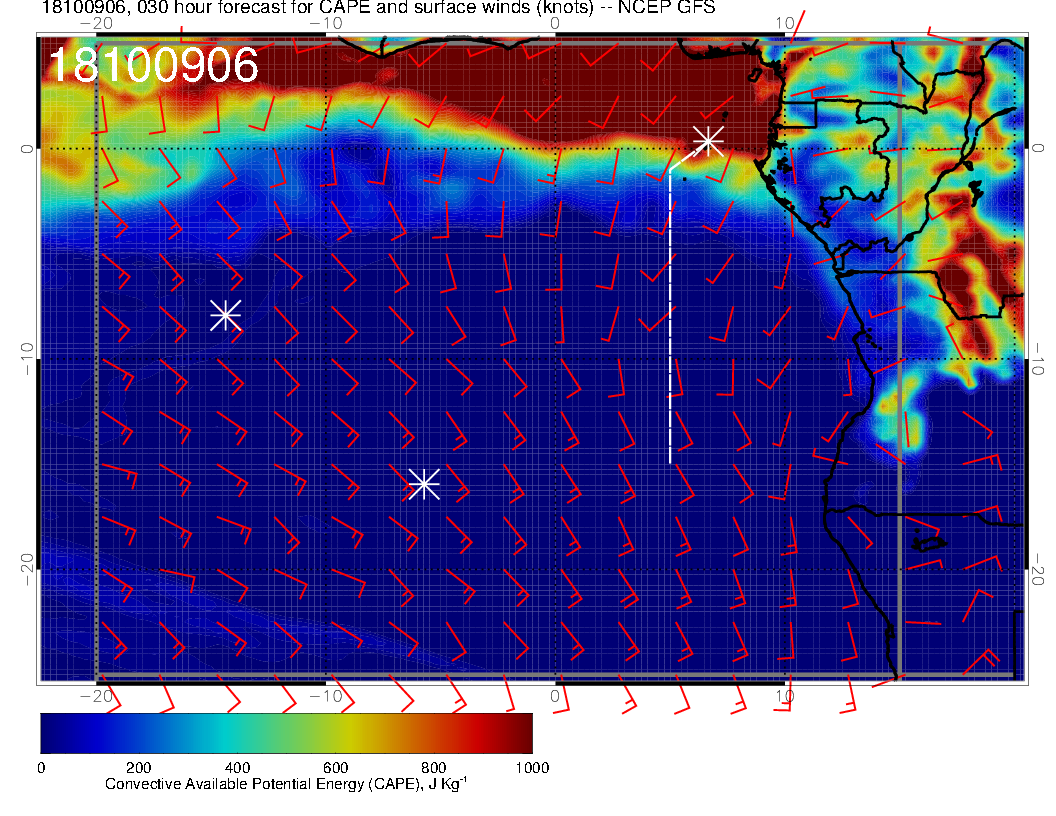The image size is (1056, 816).
Task: Click the white asterisk marker near the equator
Action: tap(708, 140)
